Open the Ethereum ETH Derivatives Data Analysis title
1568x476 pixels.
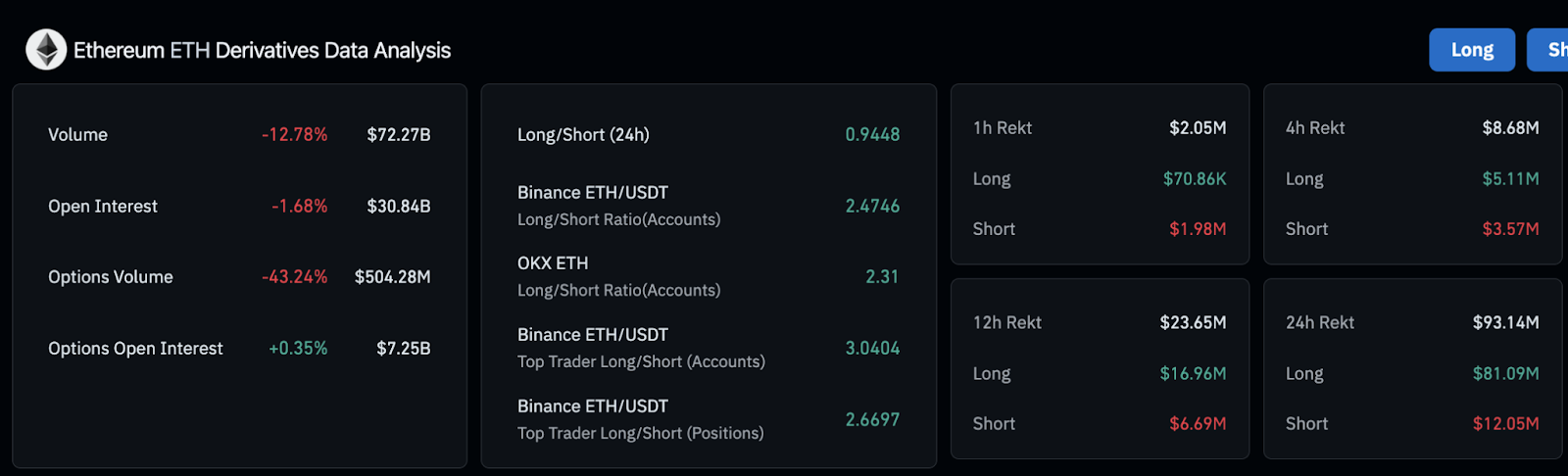[262, 50]
